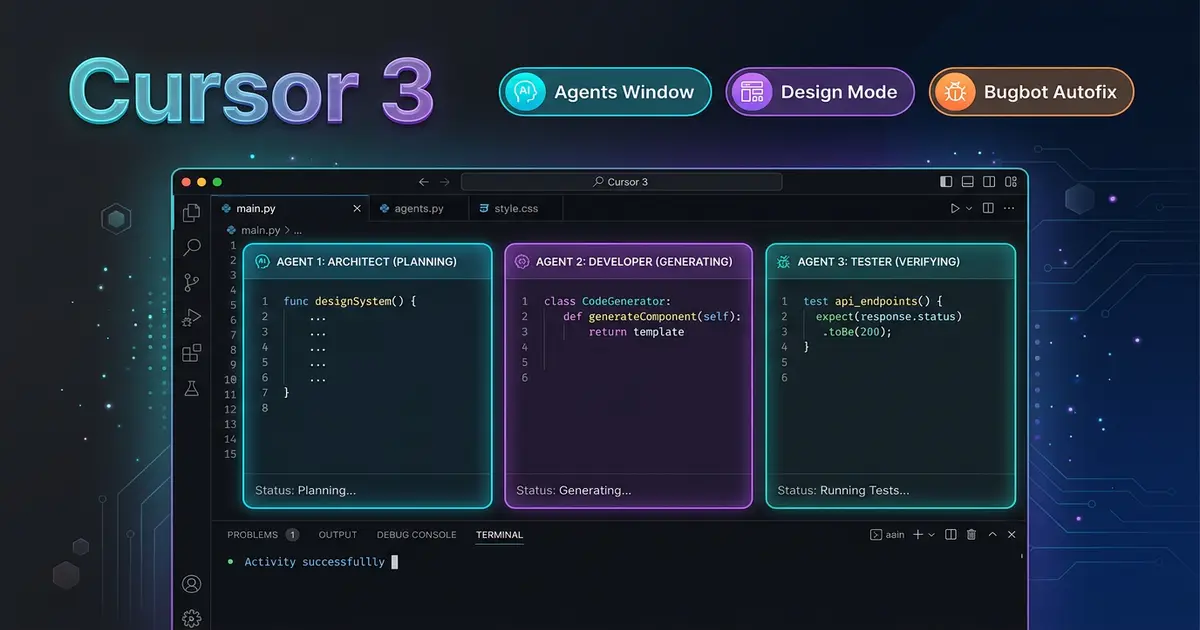The width and height of the screenshot is (1200, 630).
Task: Click 'Status: Running Tests...' text
Action: click(843, 491)
